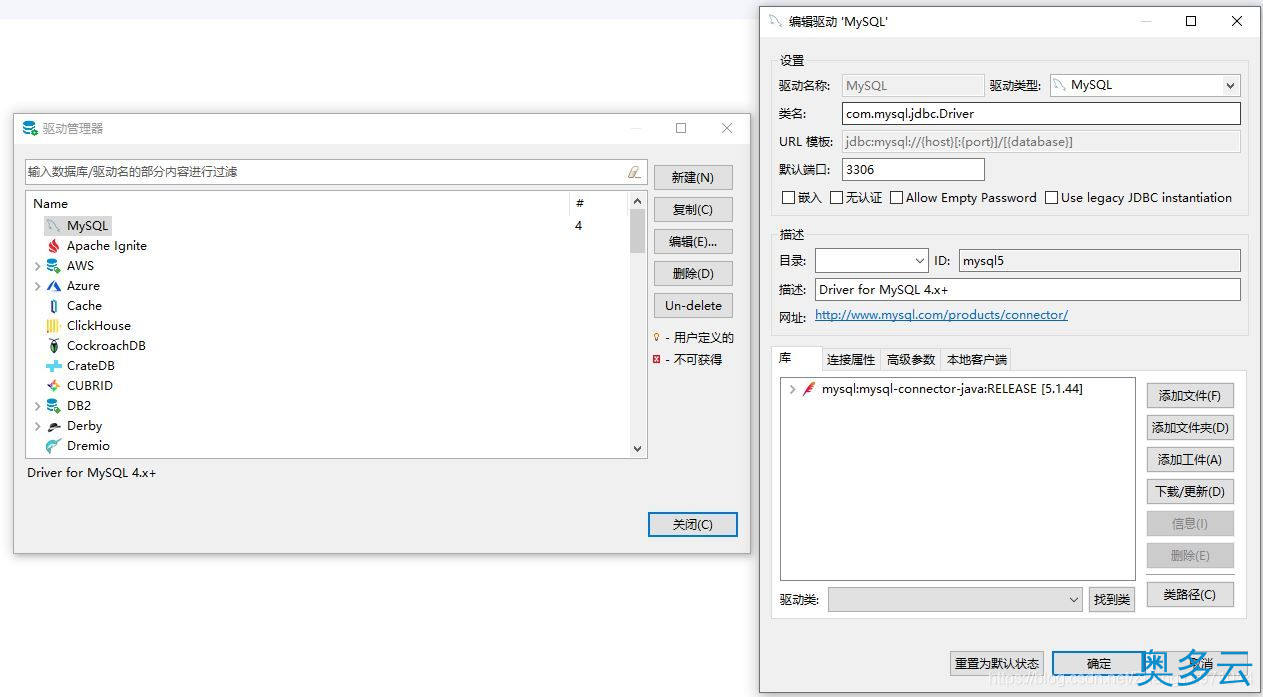Switch to the 连接属性 tab
This screenshot has height=697, width=1263.
tap(851, 360)
